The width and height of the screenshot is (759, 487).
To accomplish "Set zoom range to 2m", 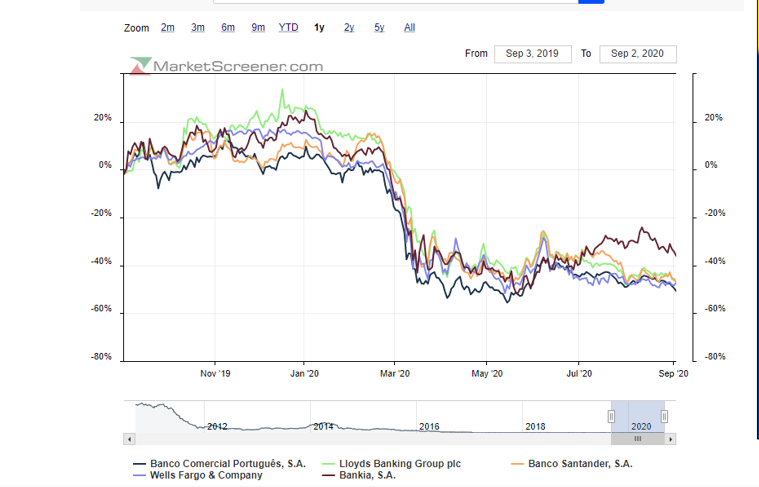I will pos(167,28).
